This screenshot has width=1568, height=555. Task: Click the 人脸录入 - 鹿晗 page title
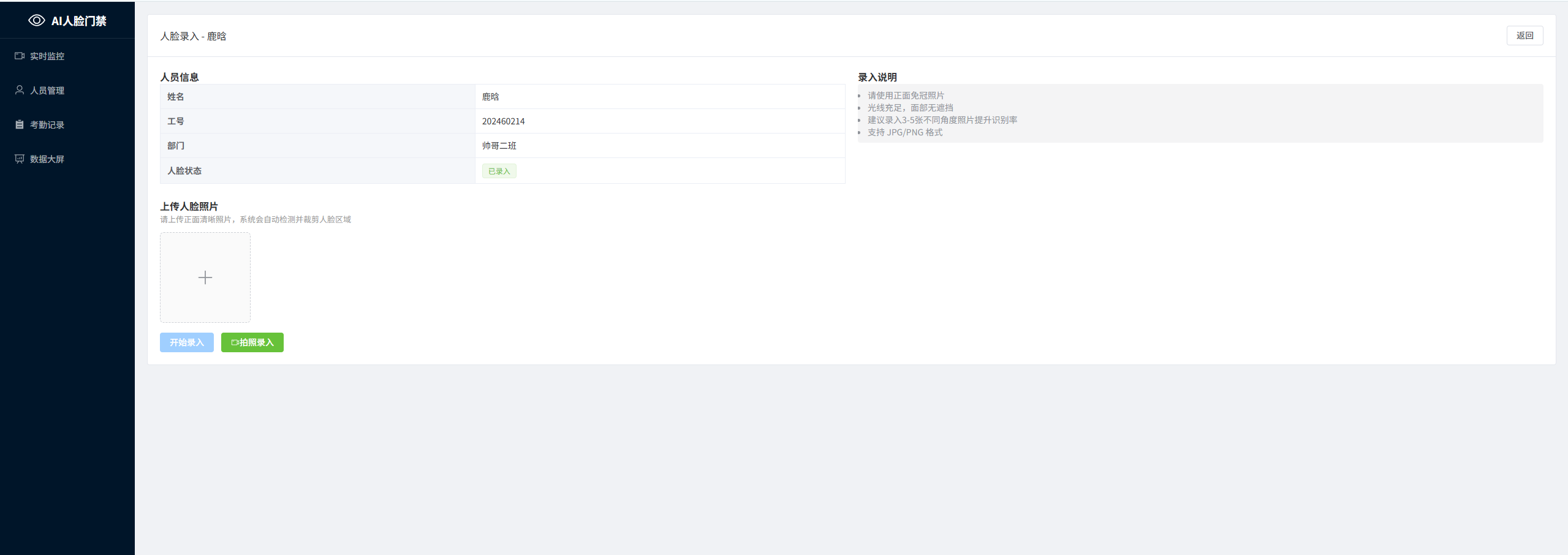[x=193, y=36]
